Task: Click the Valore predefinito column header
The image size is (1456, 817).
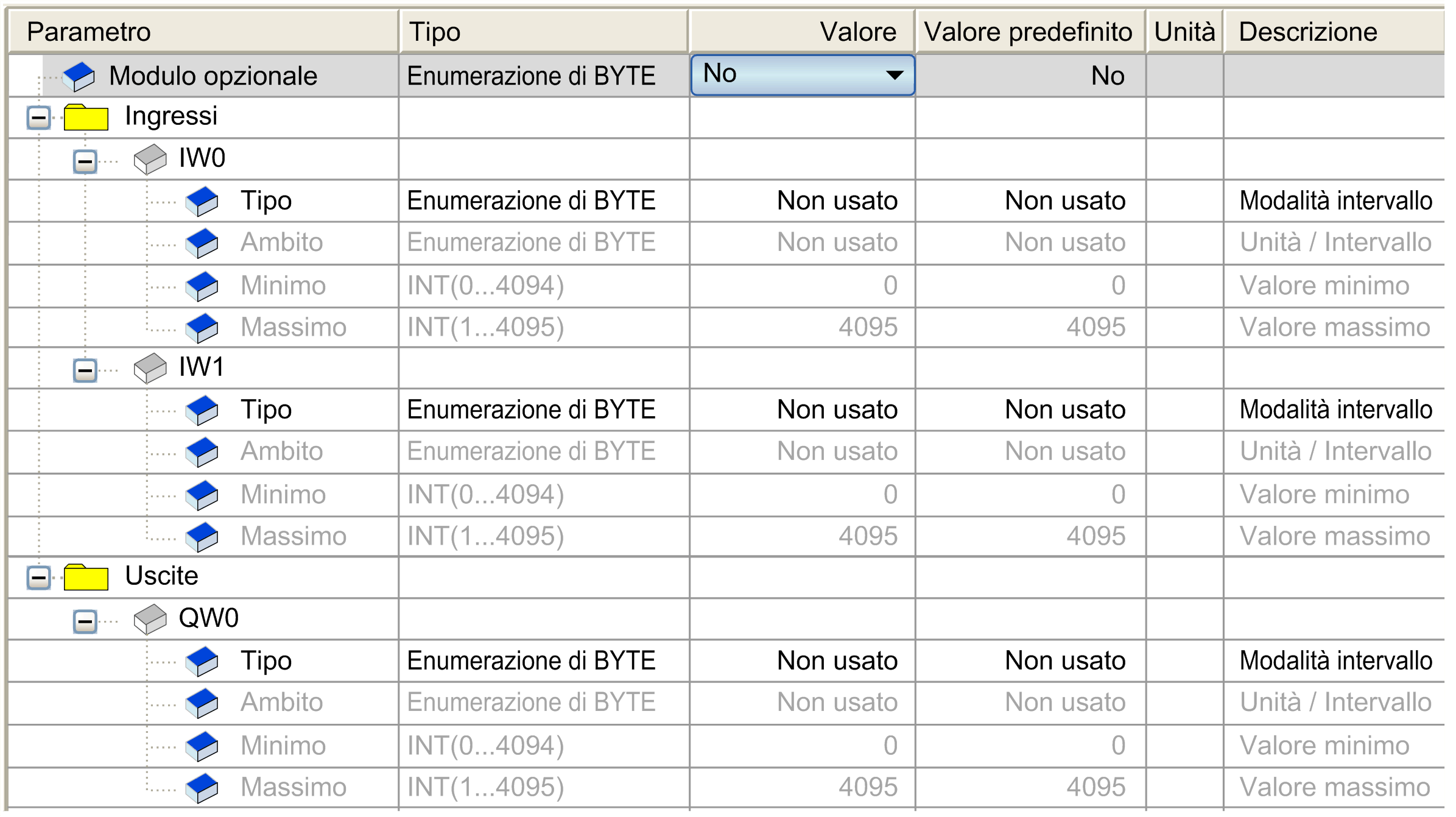Action: coord(1029,32)
